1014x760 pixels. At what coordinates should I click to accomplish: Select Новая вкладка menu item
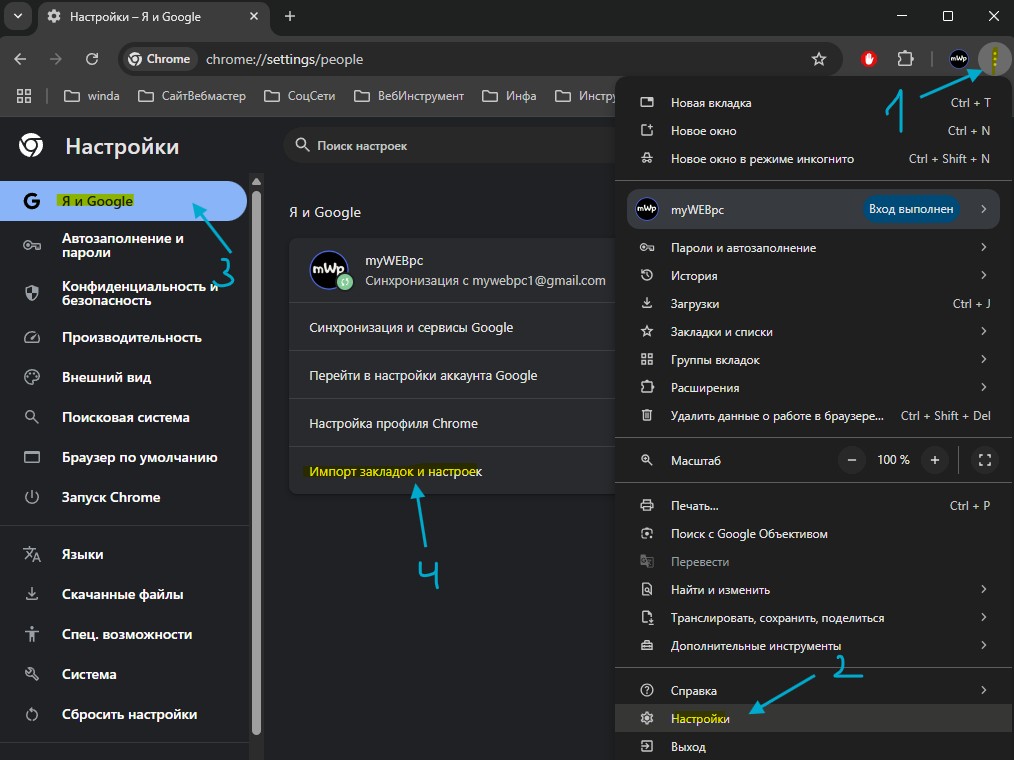click(814, 102)
